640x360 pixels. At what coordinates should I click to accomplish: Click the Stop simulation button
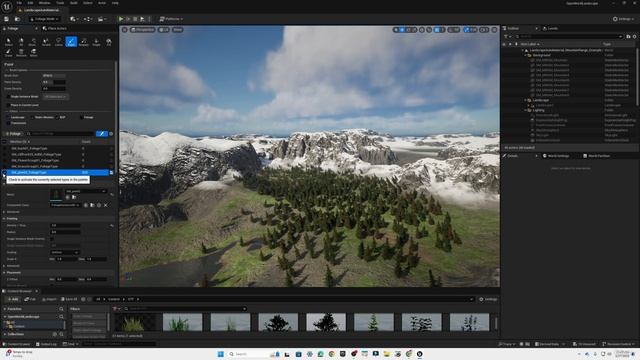coord(135,19)
